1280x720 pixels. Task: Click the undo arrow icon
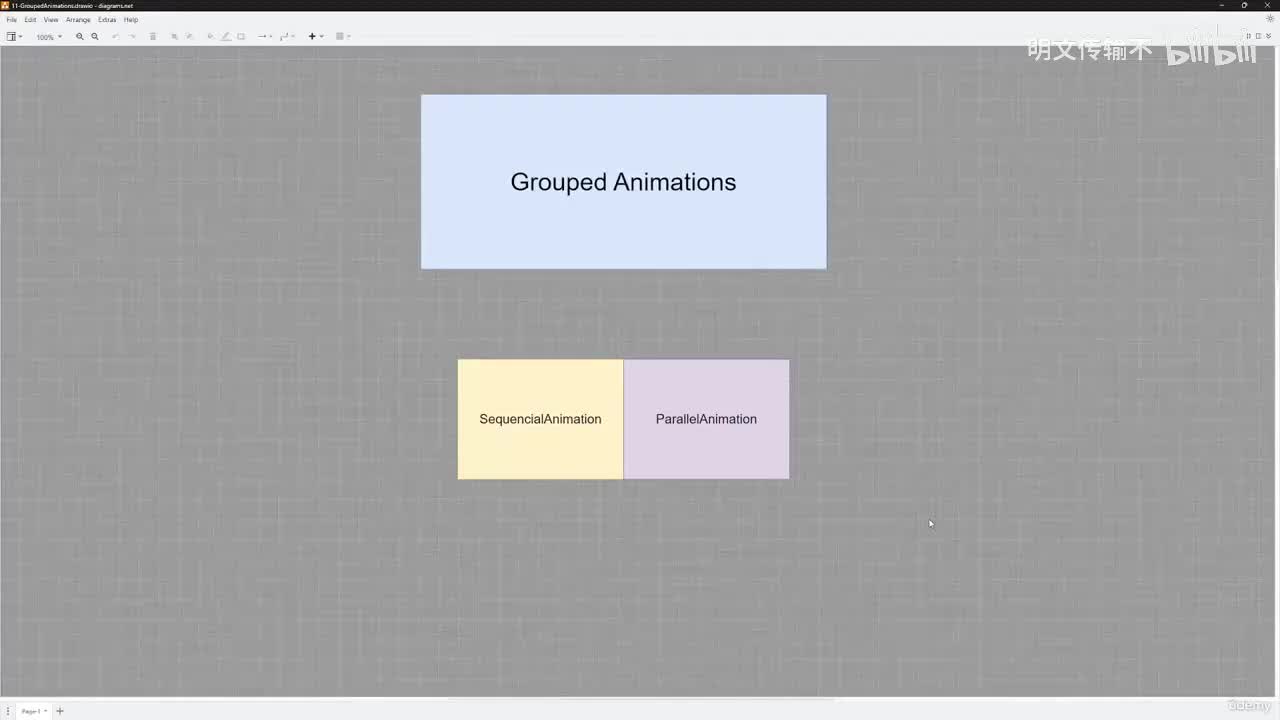click(x=116, y=37)
